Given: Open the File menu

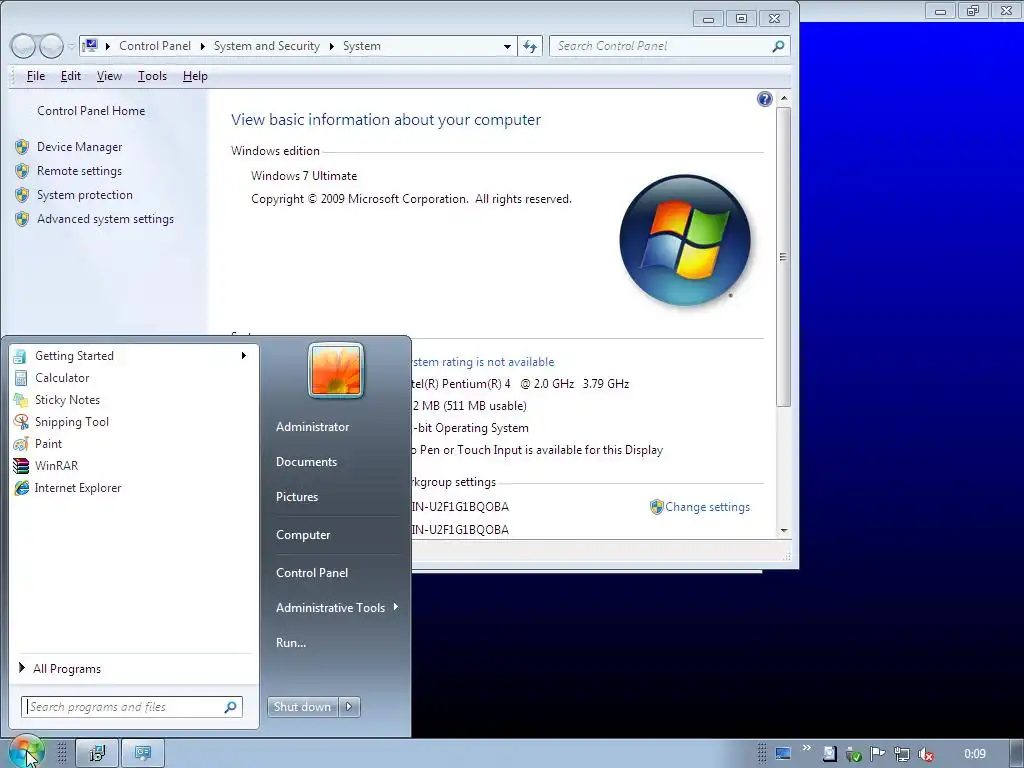Looking at the screenshot, I should pyautogui.click(x=35, y=76).
